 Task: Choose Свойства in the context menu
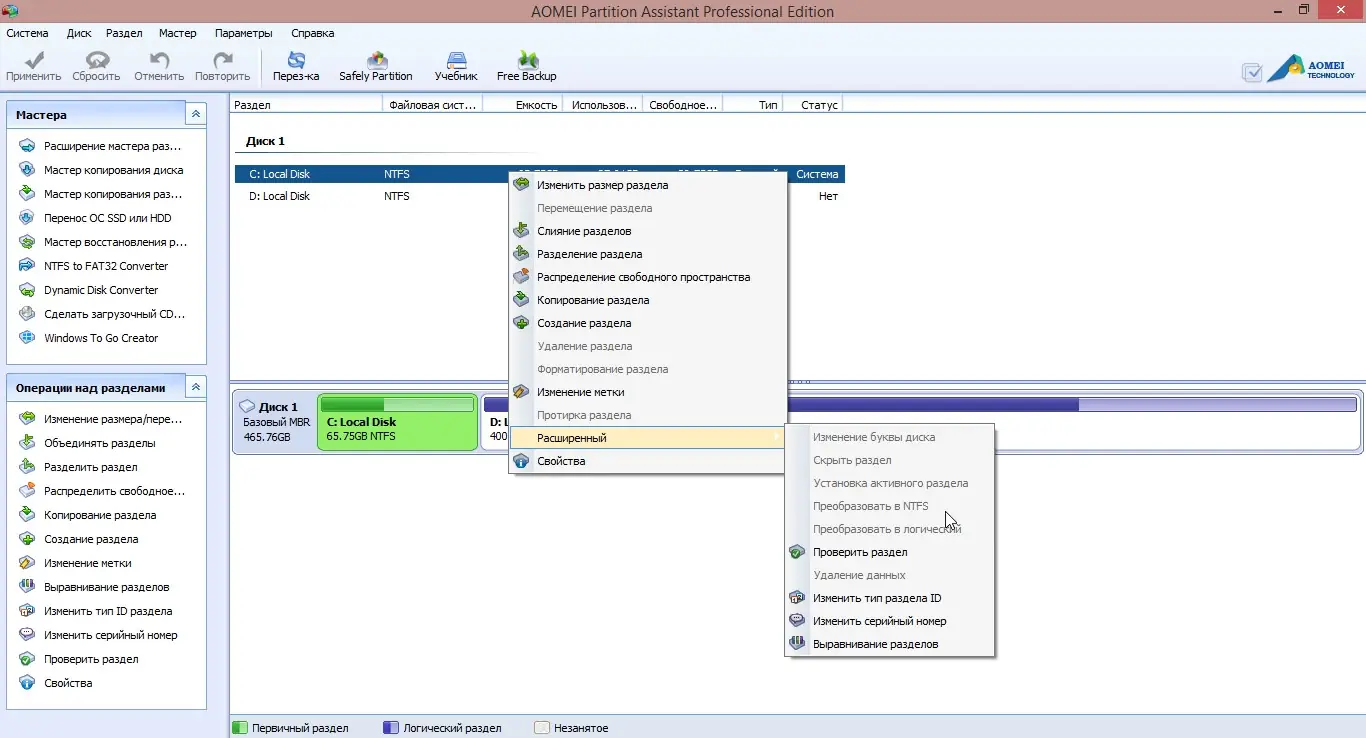647,461
